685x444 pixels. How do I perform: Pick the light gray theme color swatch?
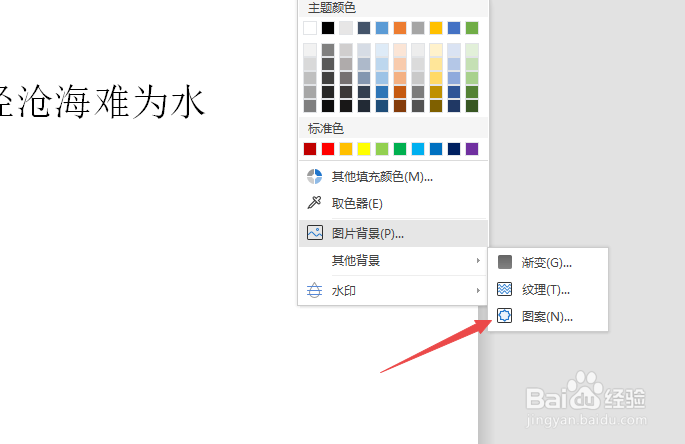(346, 28)
